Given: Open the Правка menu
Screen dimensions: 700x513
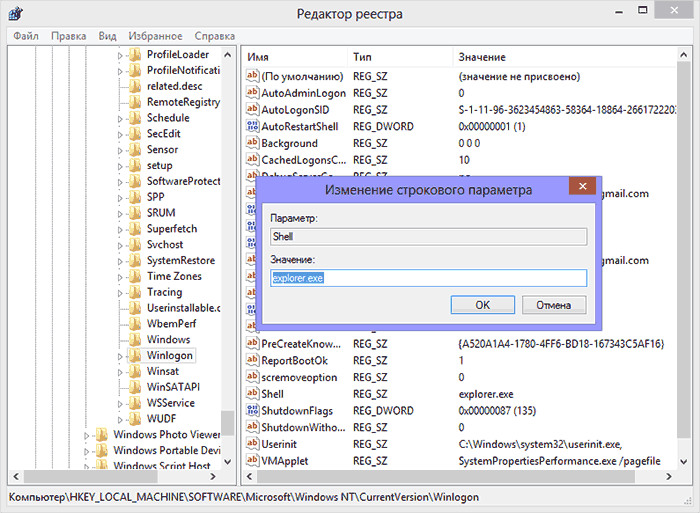Looking at the screenshot, I should pos(69,36).
